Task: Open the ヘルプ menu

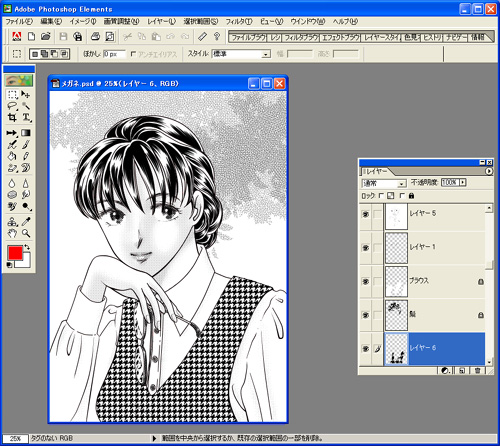Action: coord(345,22)
